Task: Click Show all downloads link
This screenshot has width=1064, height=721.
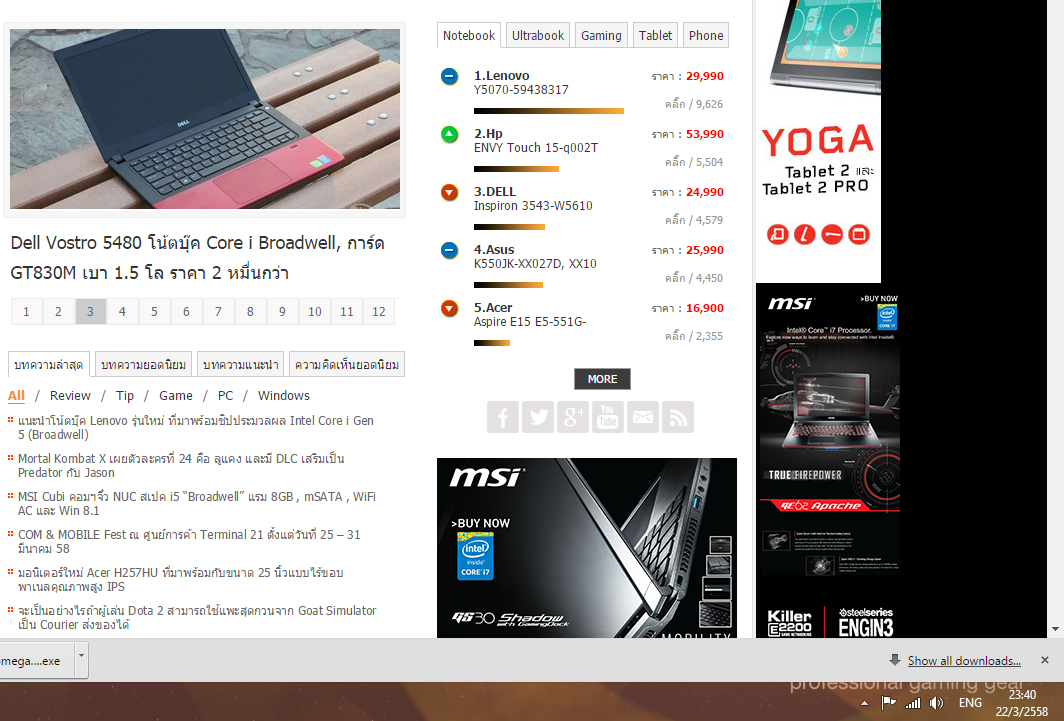Action: 964,661
